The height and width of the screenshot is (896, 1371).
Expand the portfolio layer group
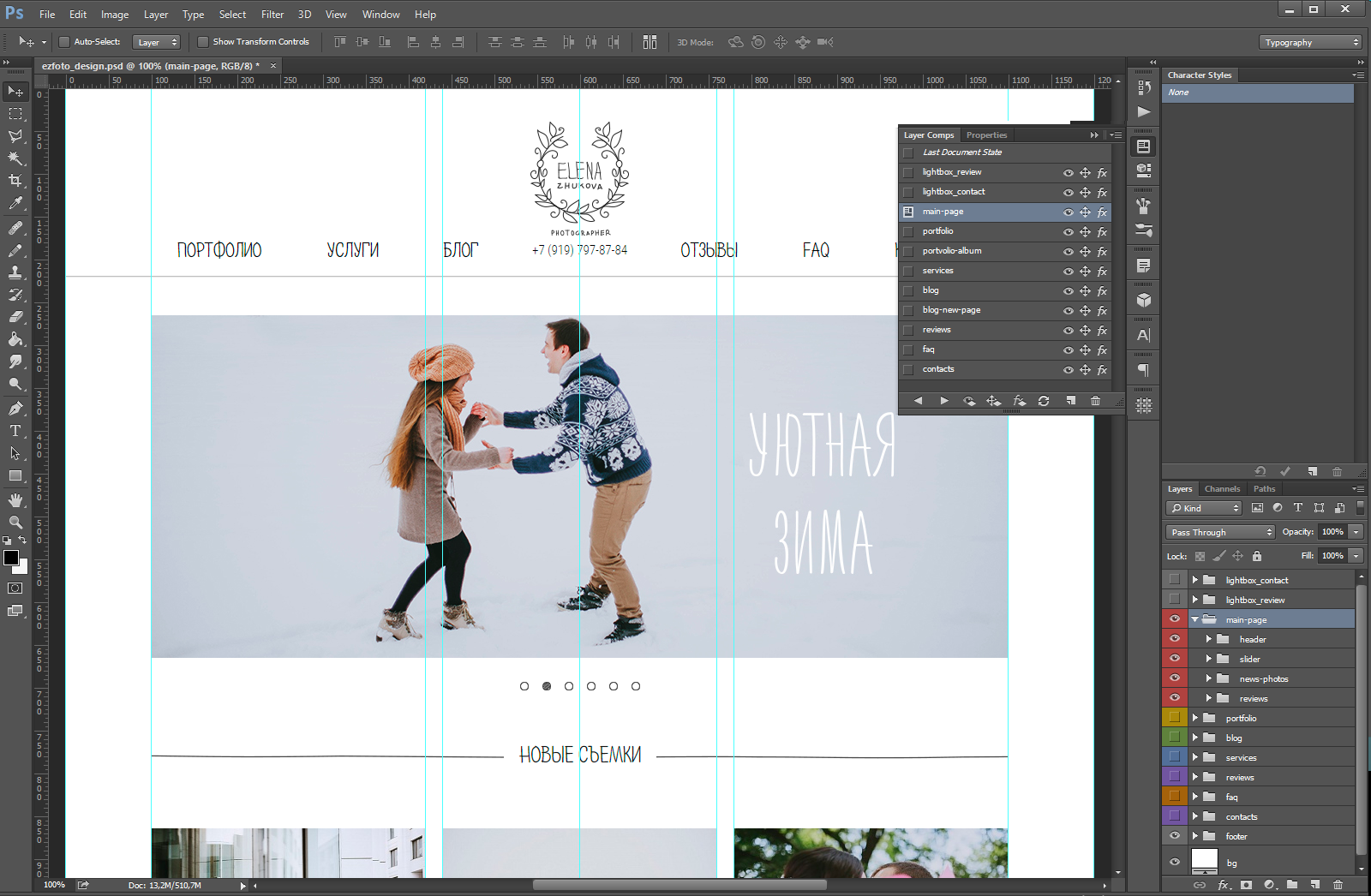(1194, 718)
